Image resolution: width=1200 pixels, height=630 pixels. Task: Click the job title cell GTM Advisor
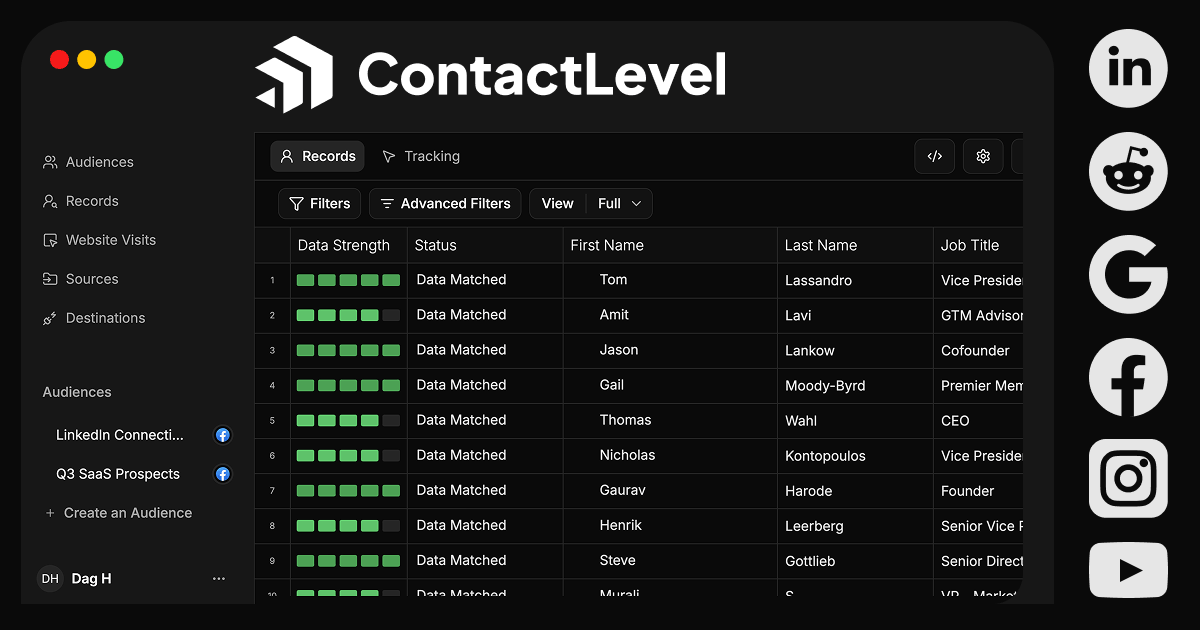point(981,315)
